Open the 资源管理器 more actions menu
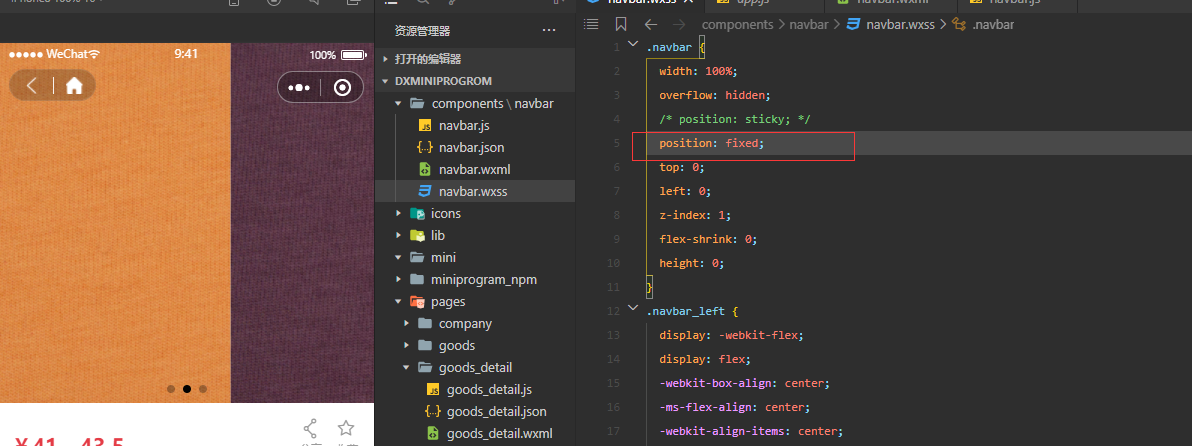 tap(549, 30)
